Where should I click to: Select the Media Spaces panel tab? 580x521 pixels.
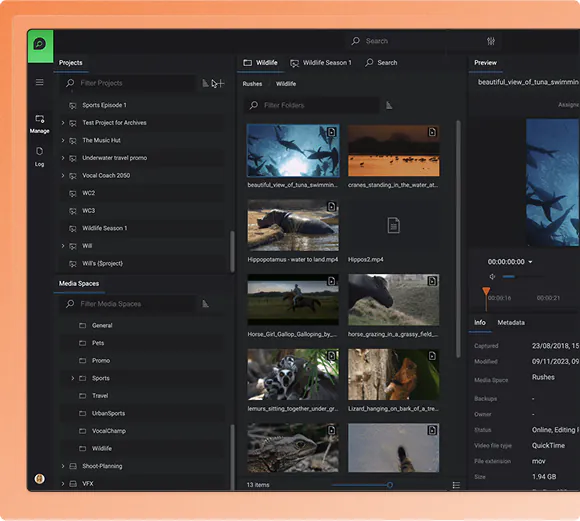(x=79, y=283)
